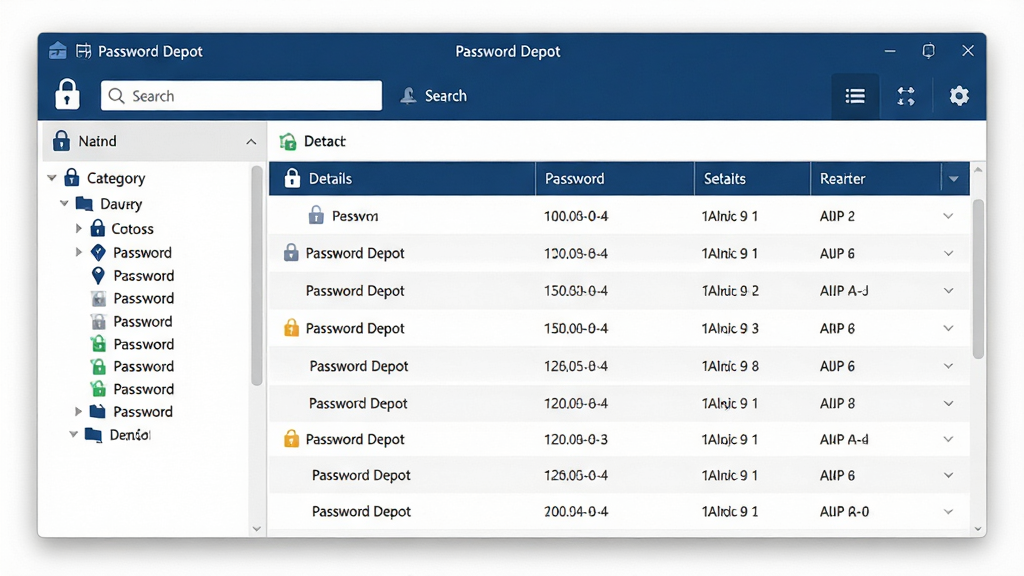Click the Search button beside the search box

[x=434, y=96]
